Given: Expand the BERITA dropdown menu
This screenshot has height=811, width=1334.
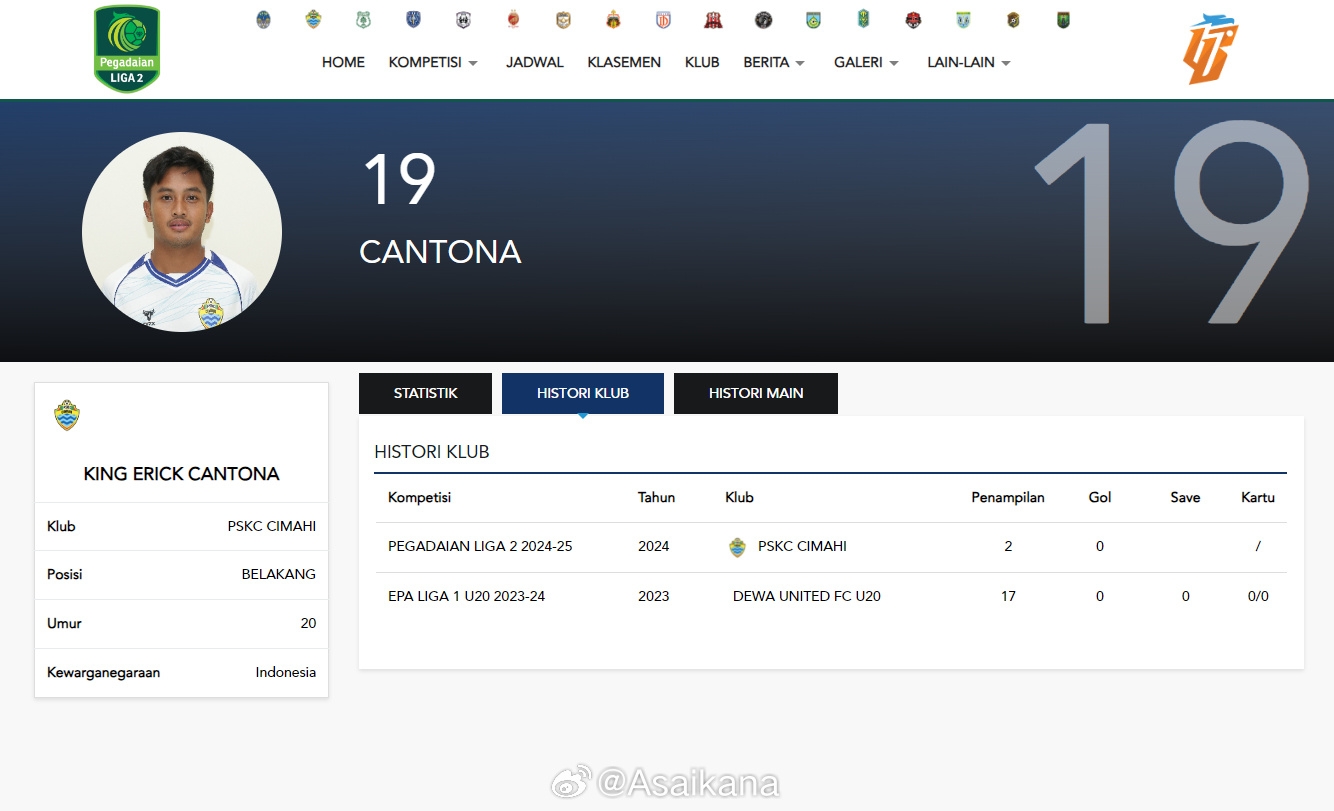Looking at the screenshot, I should point(774,62).
